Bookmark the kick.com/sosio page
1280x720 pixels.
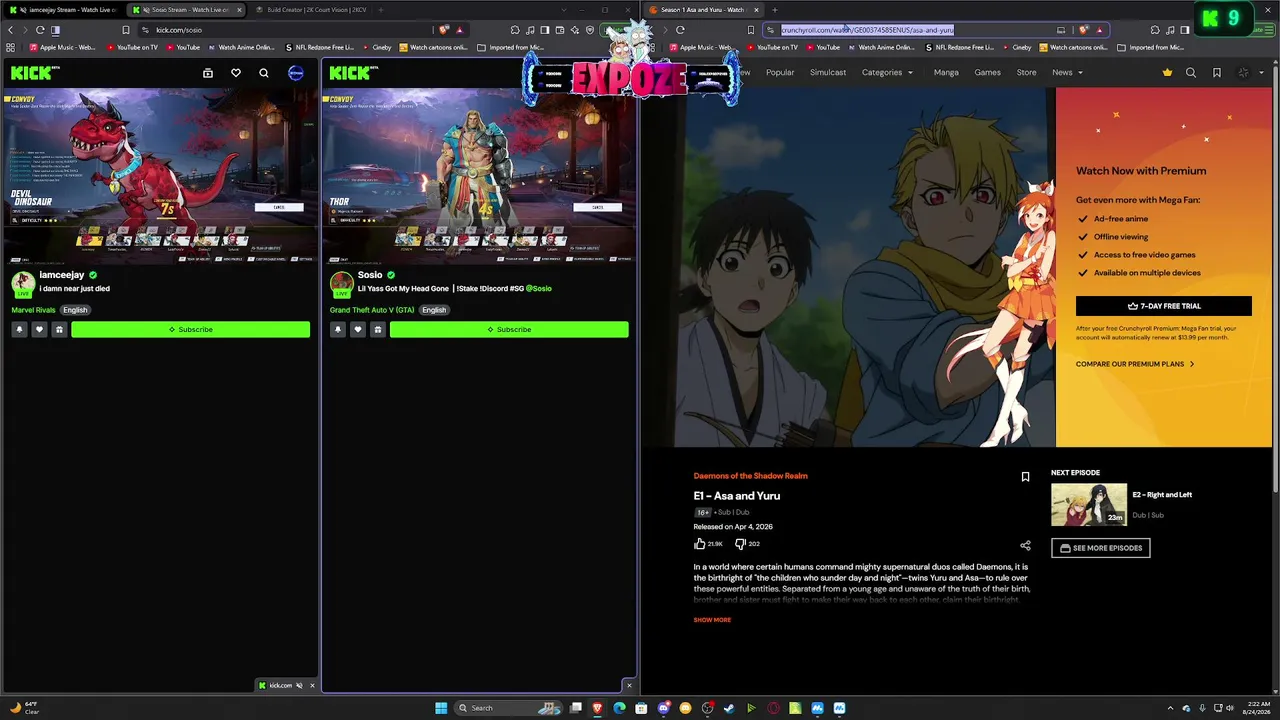coord(126,30)
